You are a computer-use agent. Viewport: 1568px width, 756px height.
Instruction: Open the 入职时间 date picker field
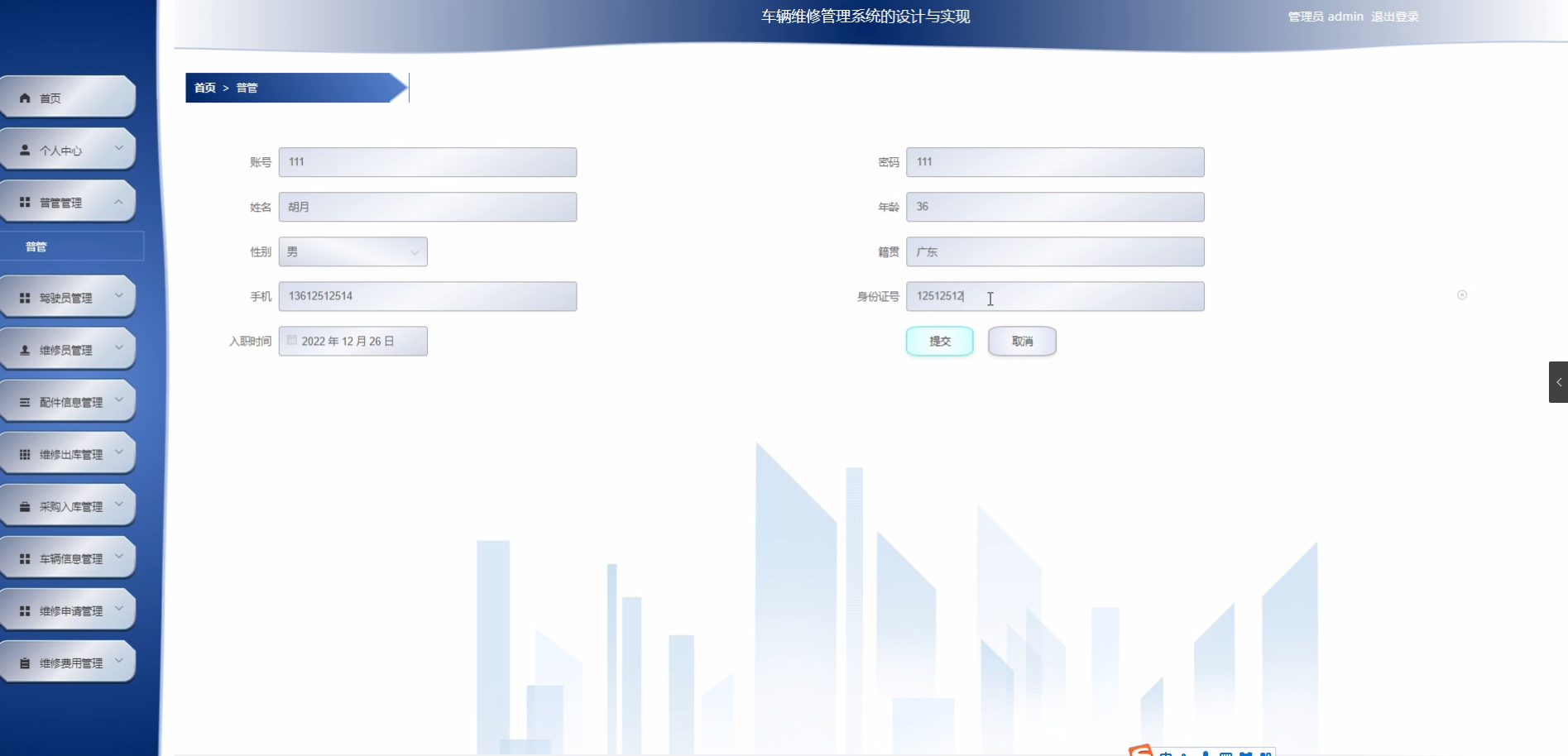click(x=353, y=341)
